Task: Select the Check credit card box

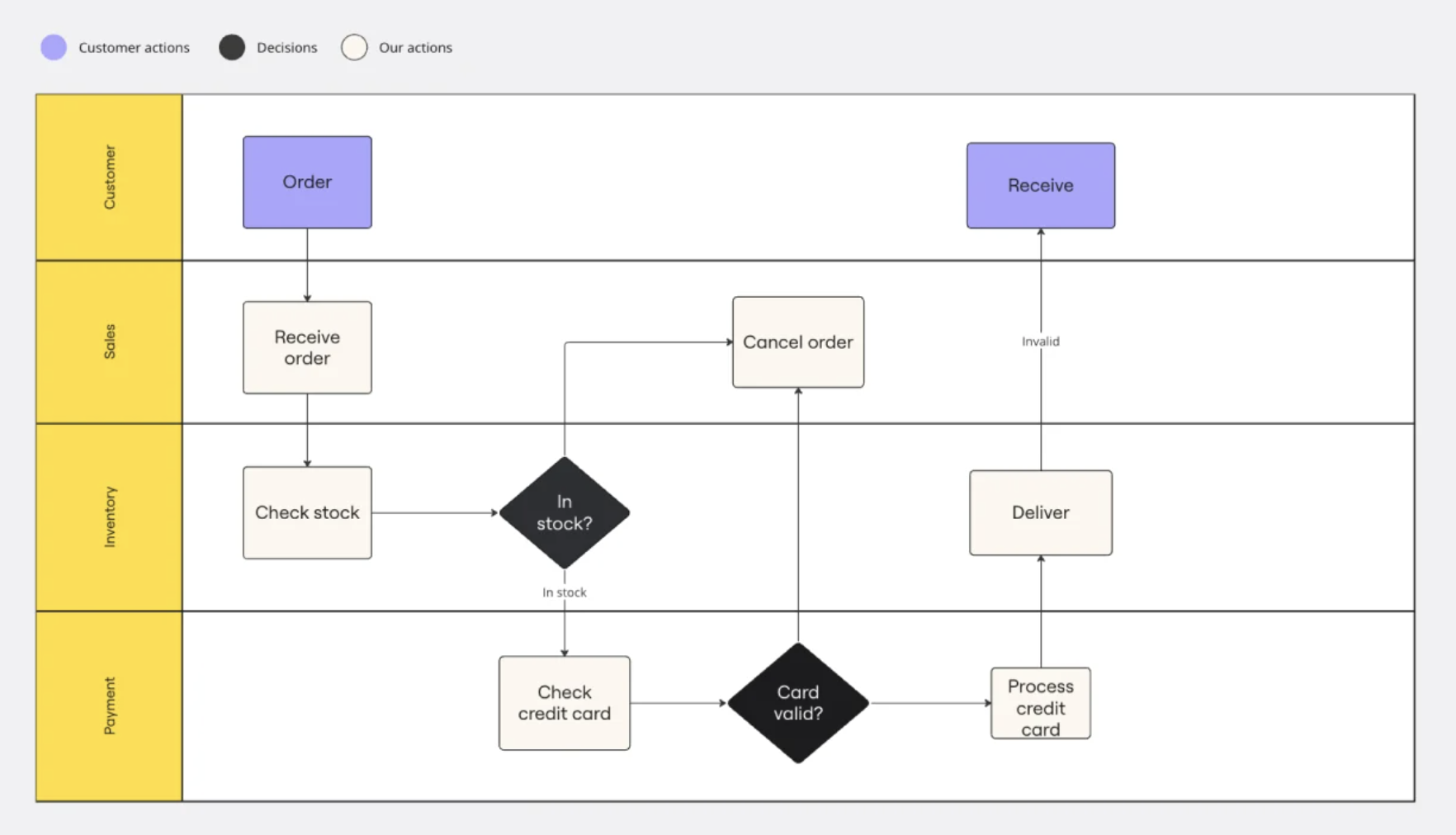Action: [x=565, y=703]
